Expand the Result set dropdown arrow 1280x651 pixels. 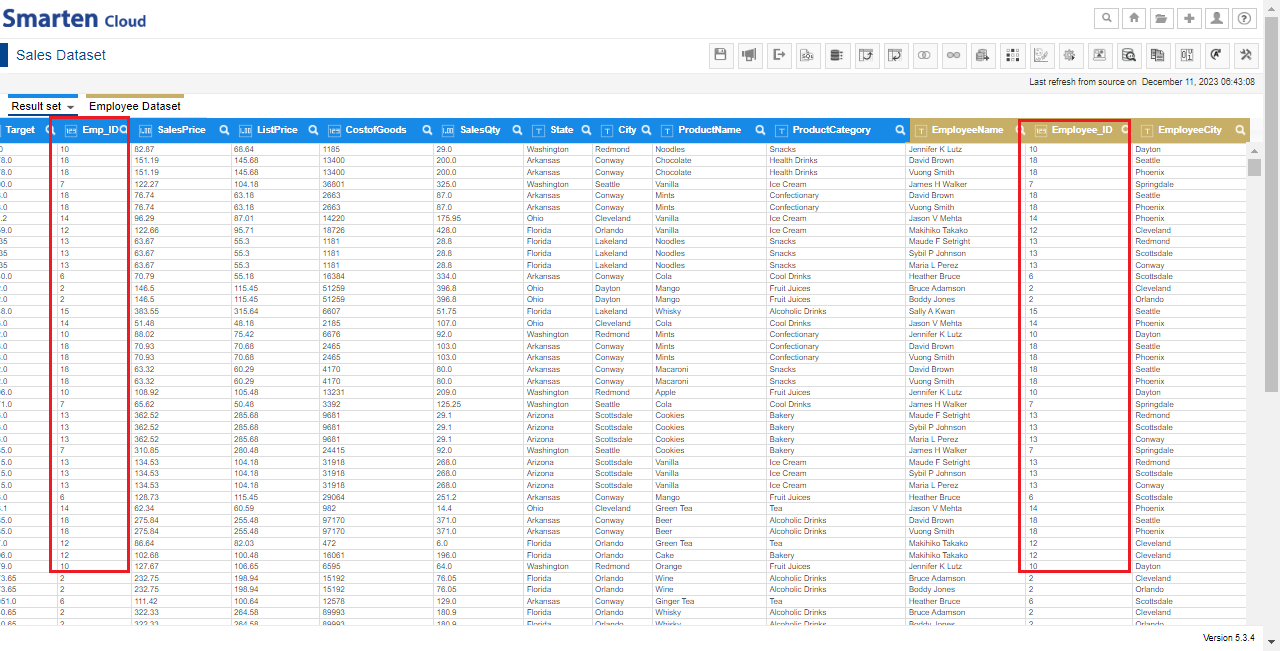coord(71,107)
